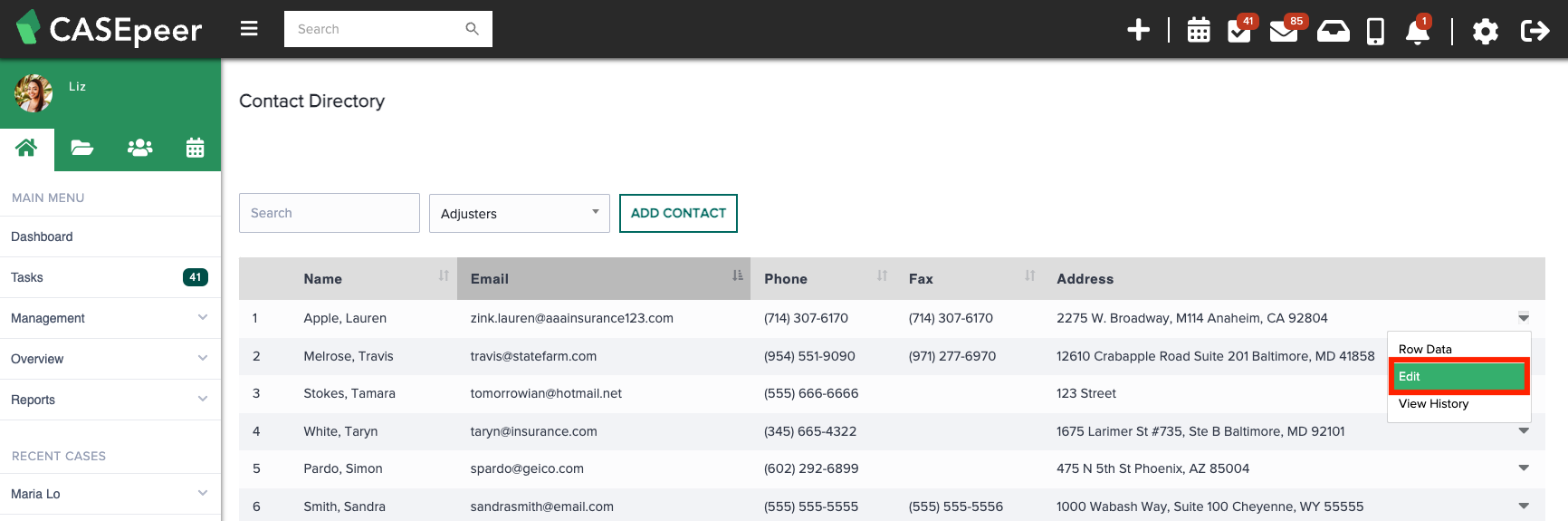Click Liz's profile avatar
This screenshot has width=1568, height=521.
[33, 93]
